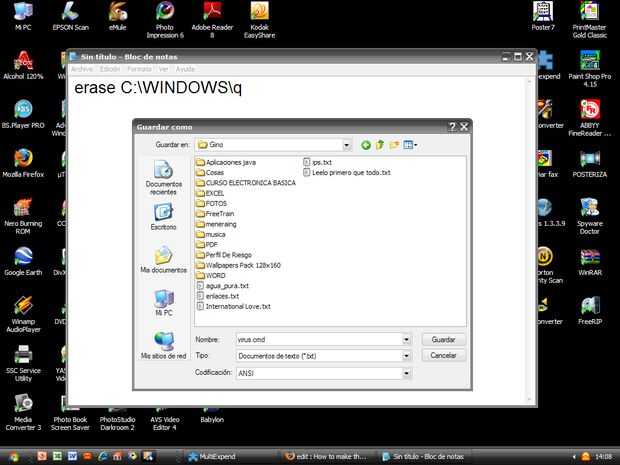The height and width of the screenshot is (465, 620).
Task: Select the CURSO ELECTRONICA BASICA folder
Action: pyautogui.click(x=246, y=183)
